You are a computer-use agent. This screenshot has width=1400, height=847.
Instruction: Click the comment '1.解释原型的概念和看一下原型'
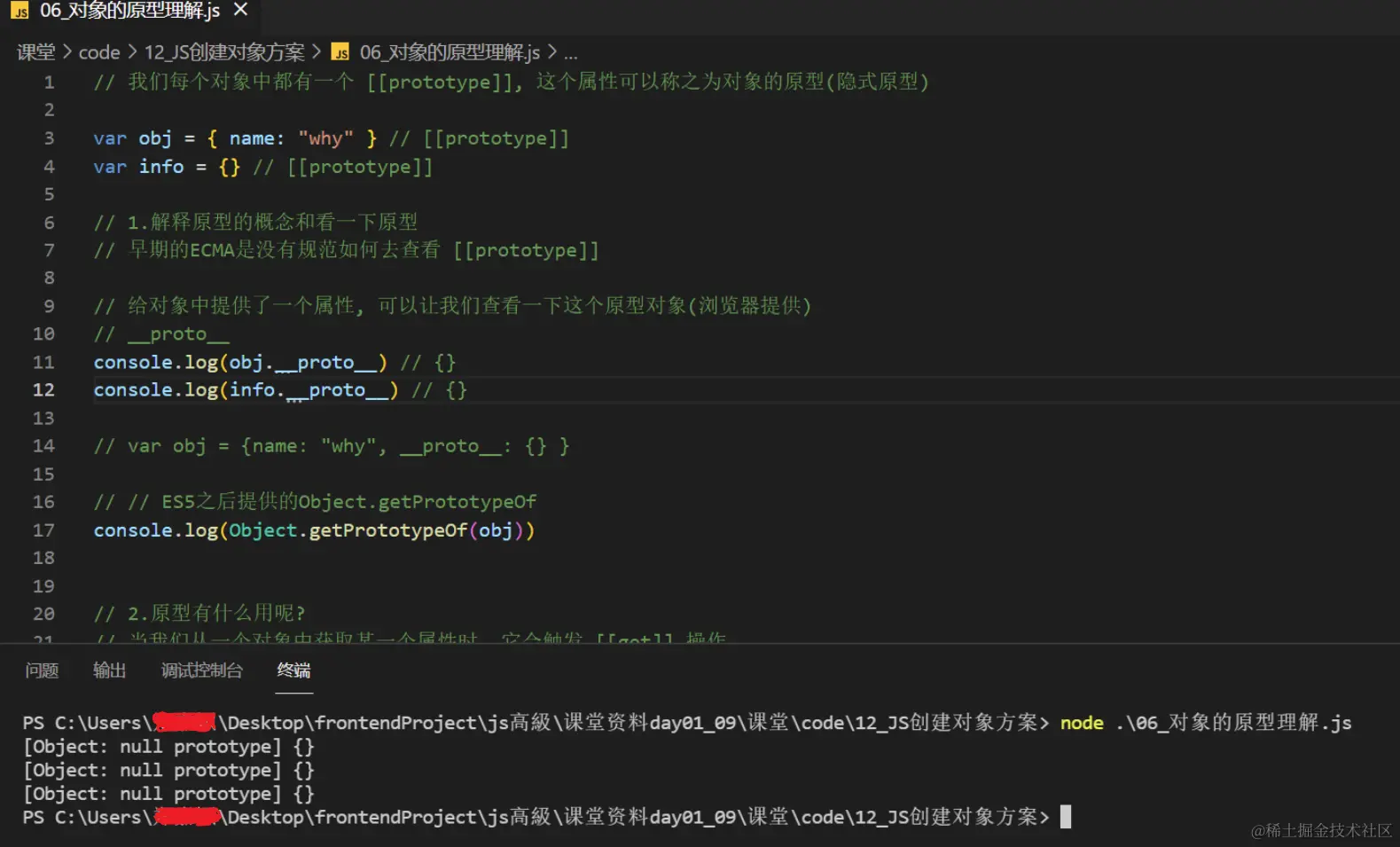pos(255,222)
